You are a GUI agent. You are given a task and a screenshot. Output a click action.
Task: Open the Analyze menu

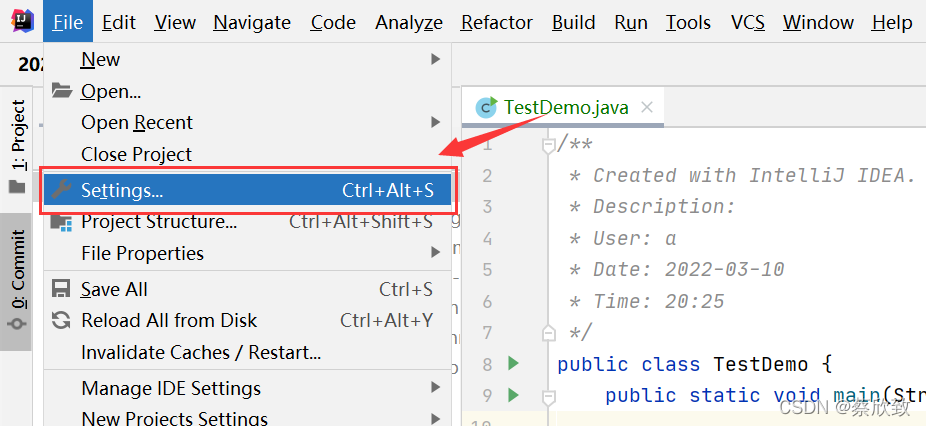click(409, 22)
